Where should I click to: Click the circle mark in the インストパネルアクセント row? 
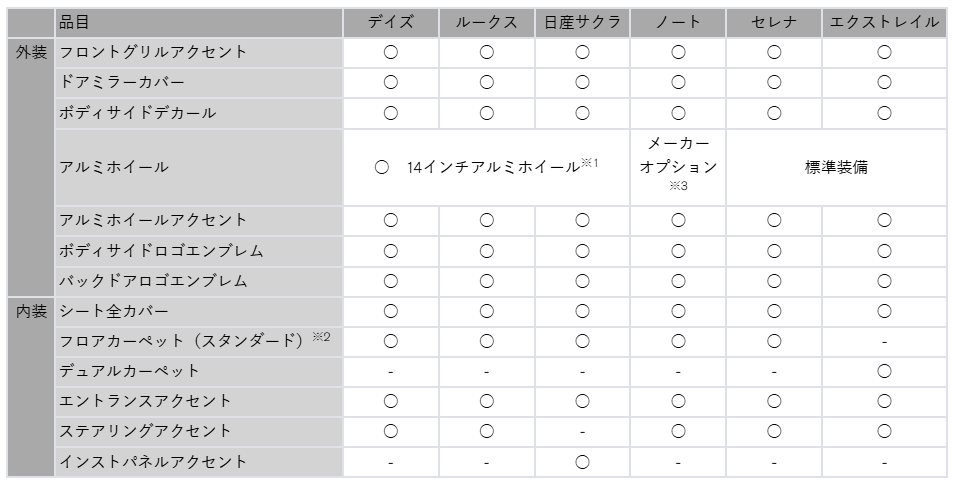[582, 462]
